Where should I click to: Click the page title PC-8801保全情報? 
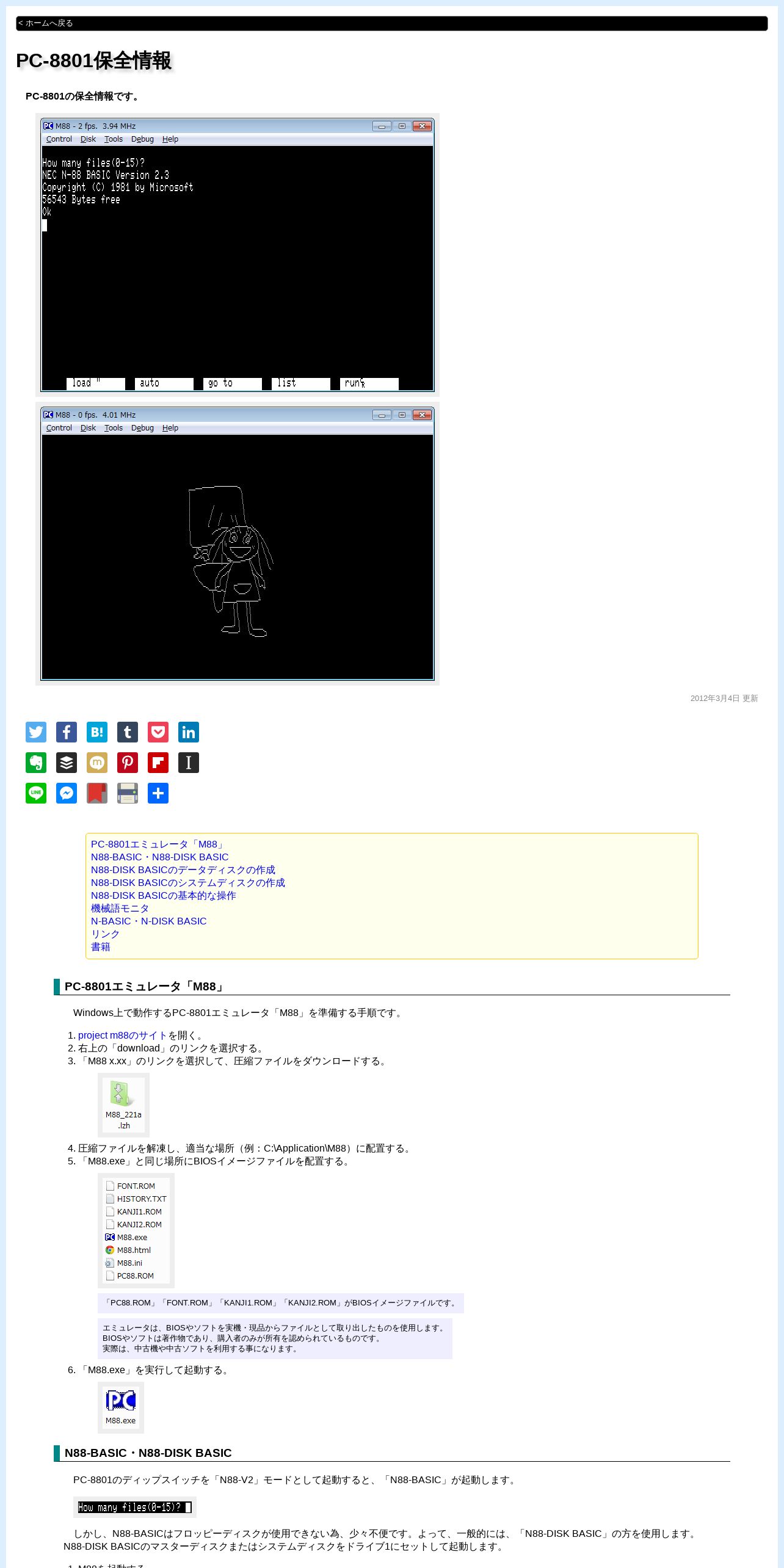[x=94, y=60]
